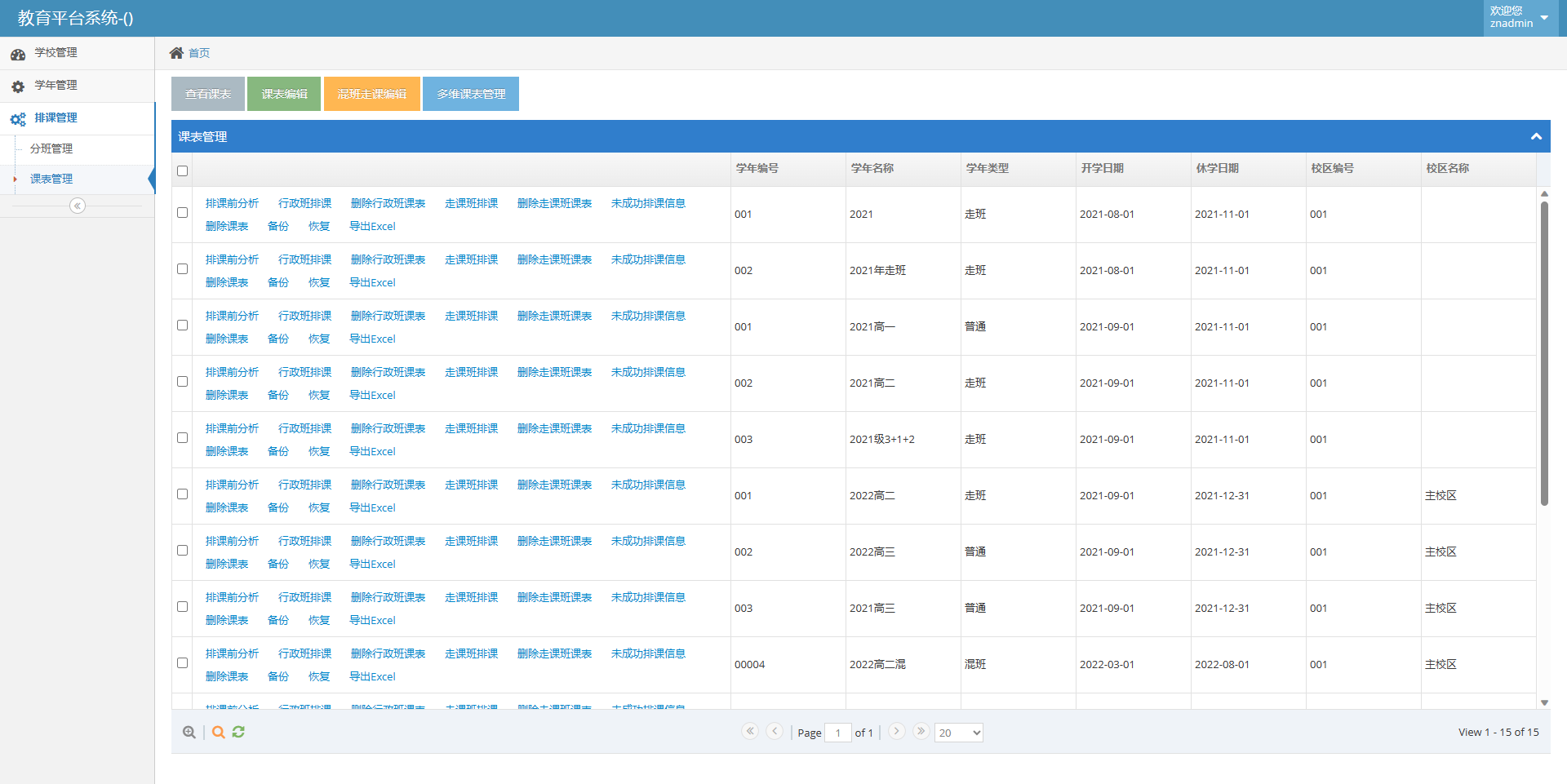Viewport: 1567px width, 784px height.
Task: Click 恢复 in the 2022高二混 row
Action: [319, 676]
